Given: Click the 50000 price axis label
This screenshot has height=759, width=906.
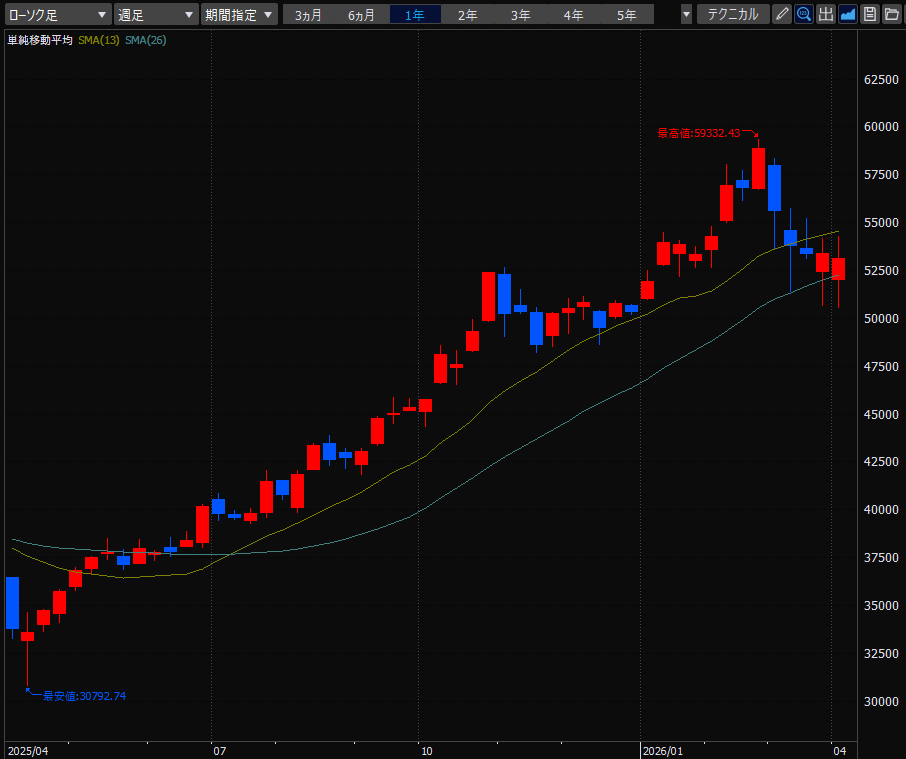Looking at the screenshot, I should pyautogui.click(x=881, y=319).
